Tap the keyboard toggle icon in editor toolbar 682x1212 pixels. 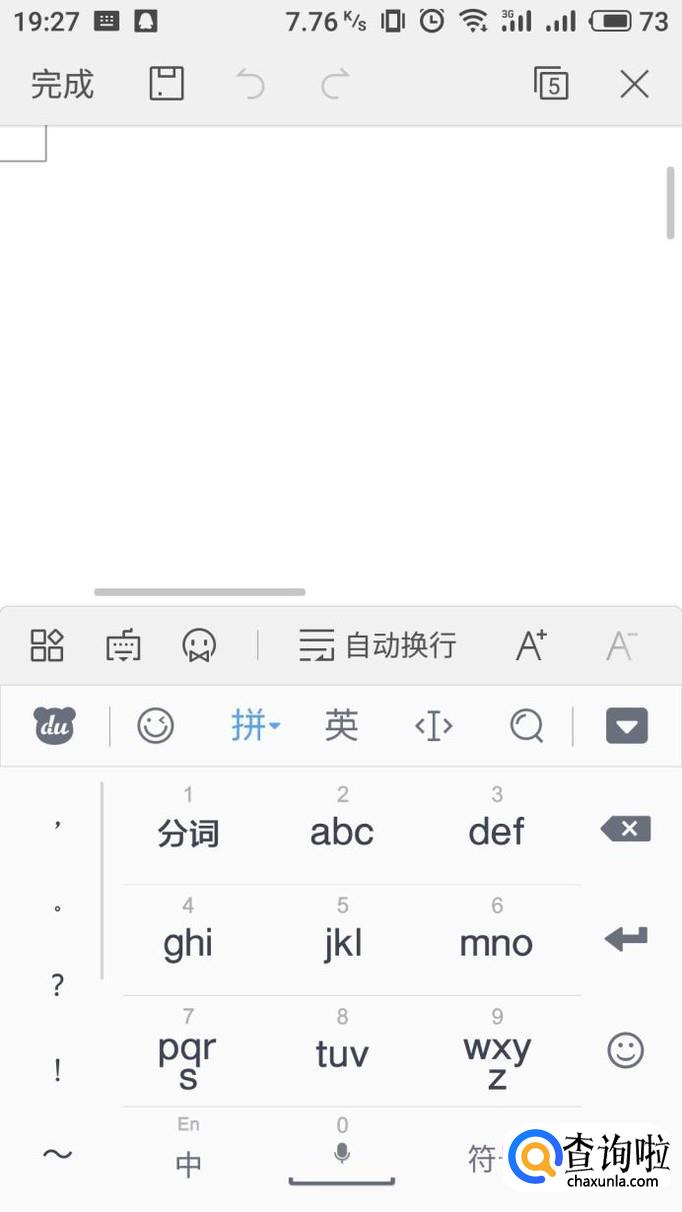coord(123,646)
